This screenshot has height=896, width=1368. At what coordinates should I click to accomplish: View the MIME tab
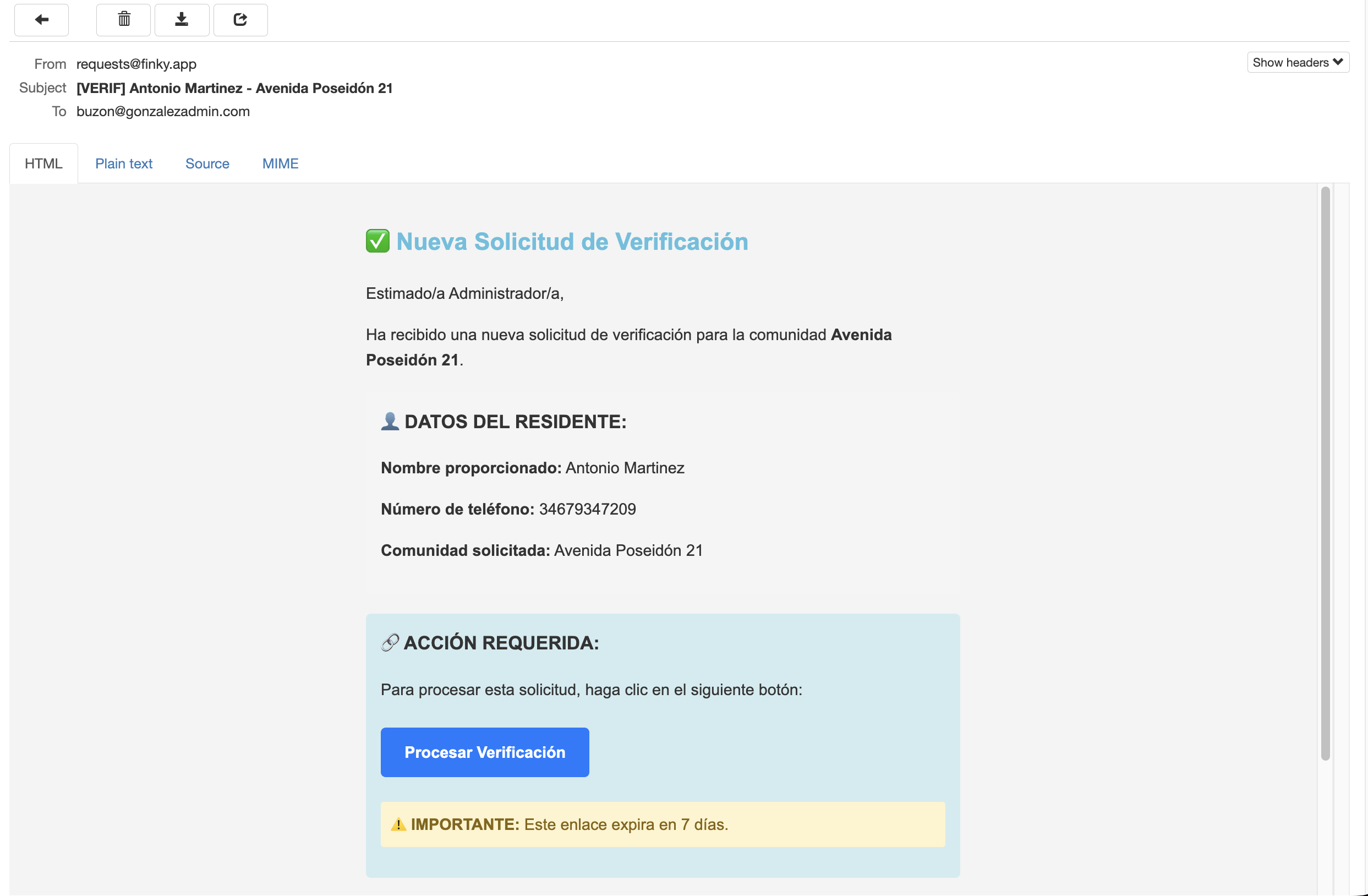coord(280,163)
